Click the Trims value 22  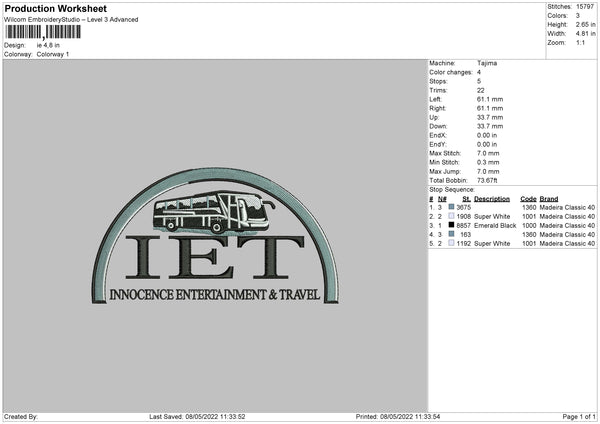[x=481, y=90]
